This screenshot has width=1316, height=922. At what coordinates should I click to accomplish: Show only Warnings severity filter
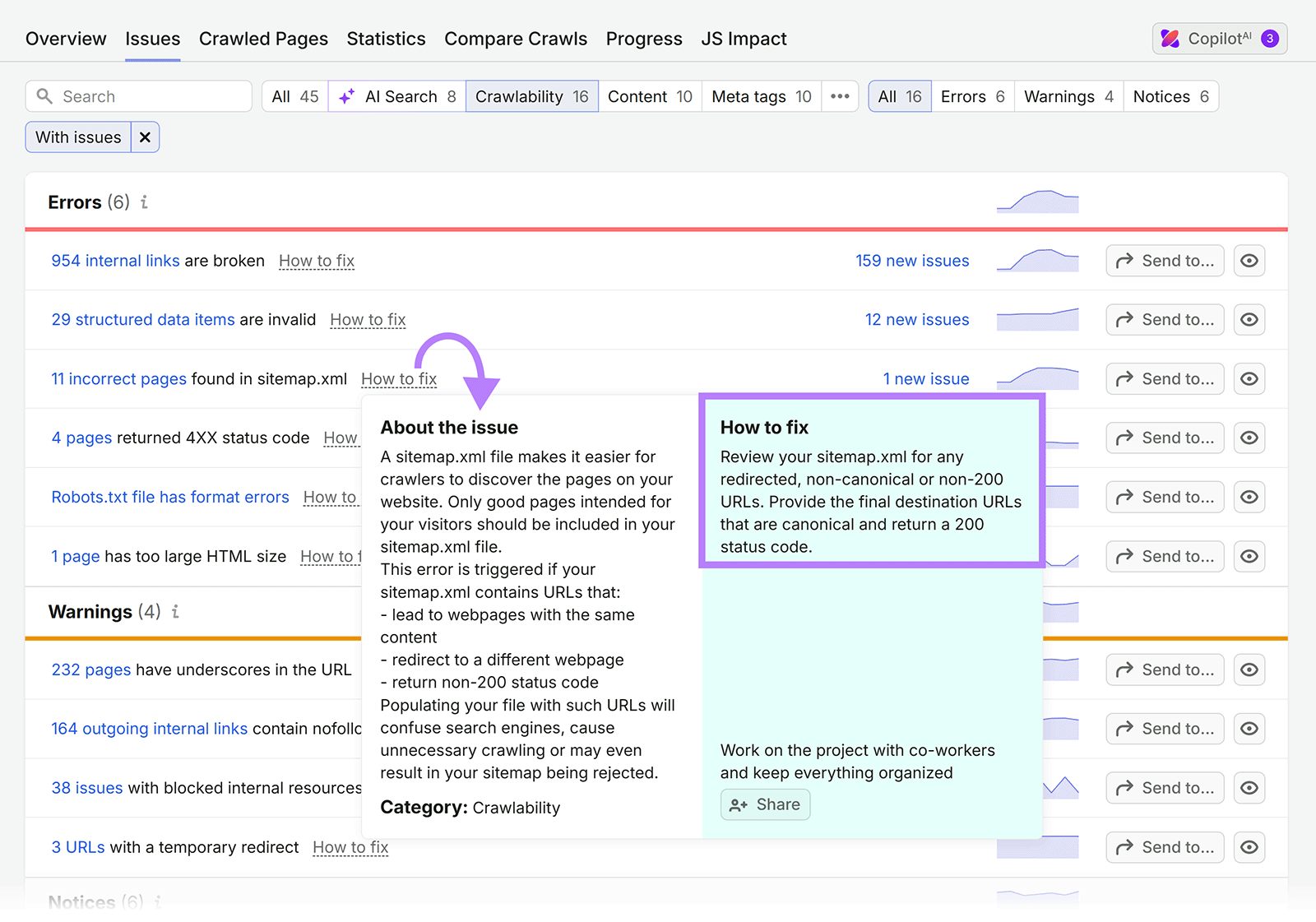click(1068, 96)
